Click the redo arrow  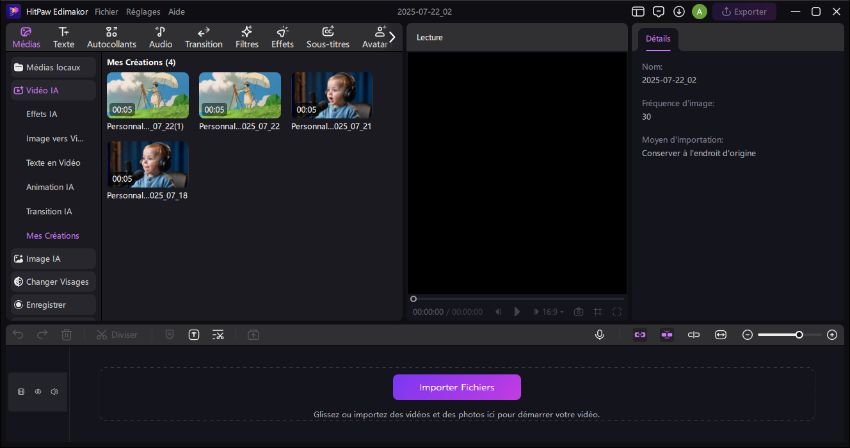[42, 335]
